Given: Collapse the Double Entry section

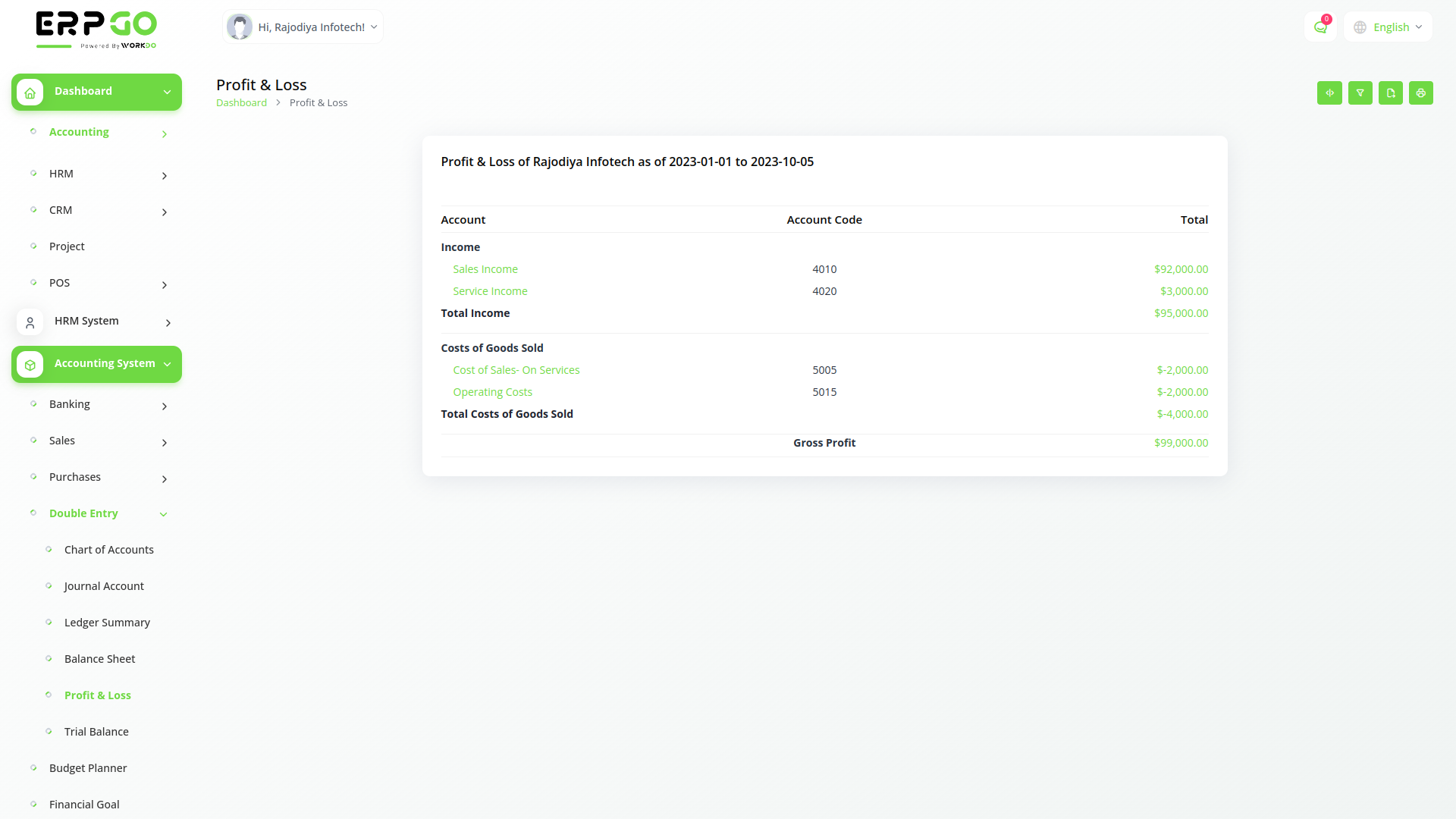Looking at the screenshot, I should pos(164,513).
